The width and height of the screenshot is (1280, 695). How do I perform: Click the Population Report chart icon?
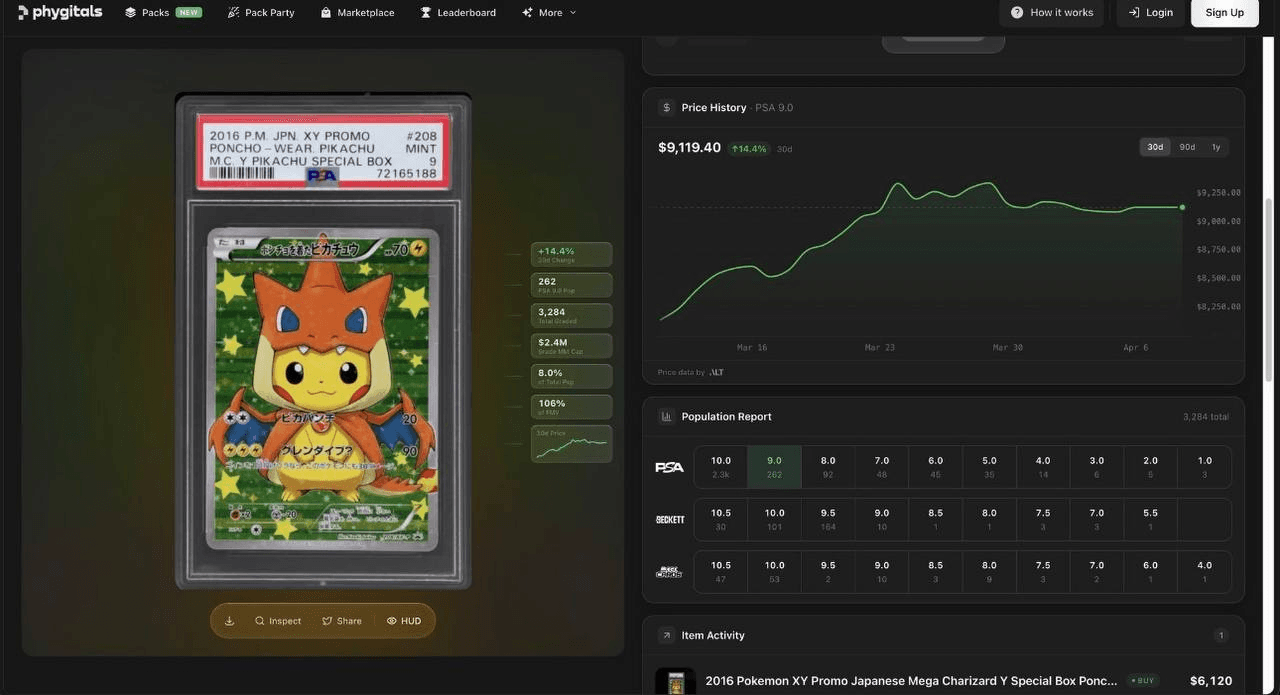[666, 416]
